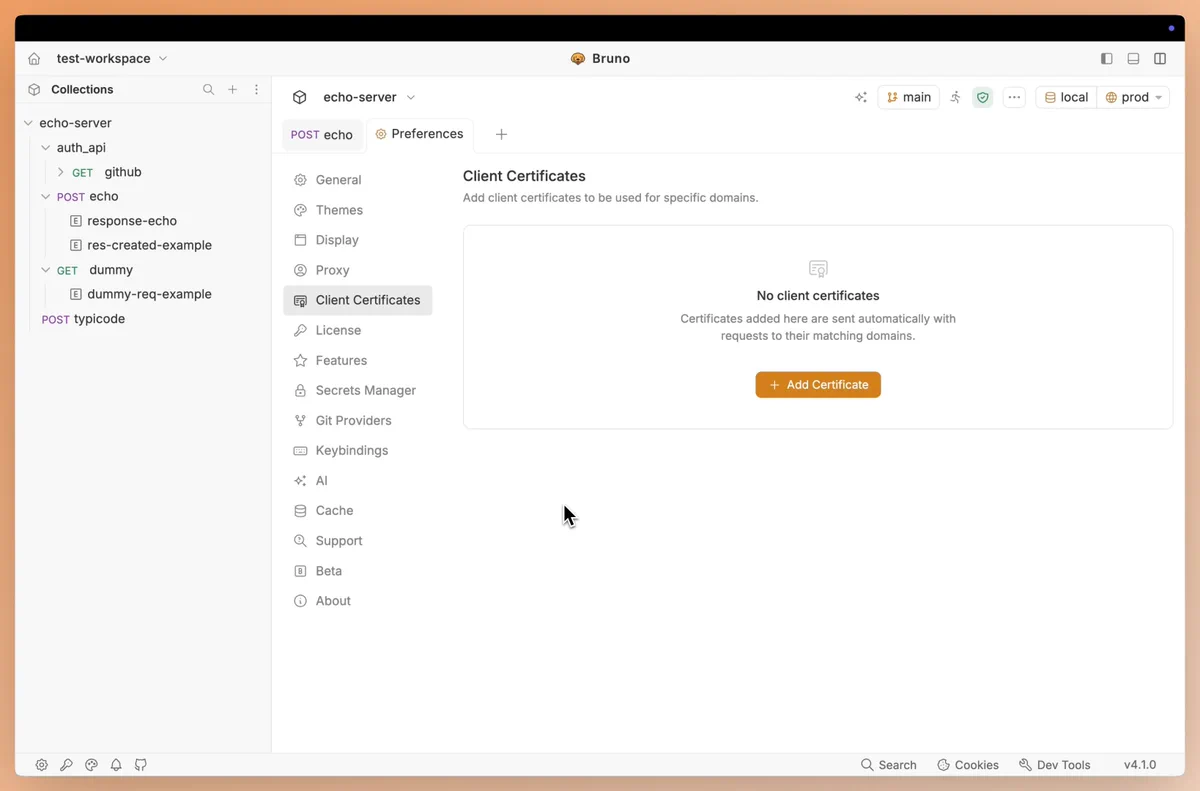The width and height of the screenshot is (1200, 791).
Task: Collapse the echo-server collection tree
Action: click(28, 123)
